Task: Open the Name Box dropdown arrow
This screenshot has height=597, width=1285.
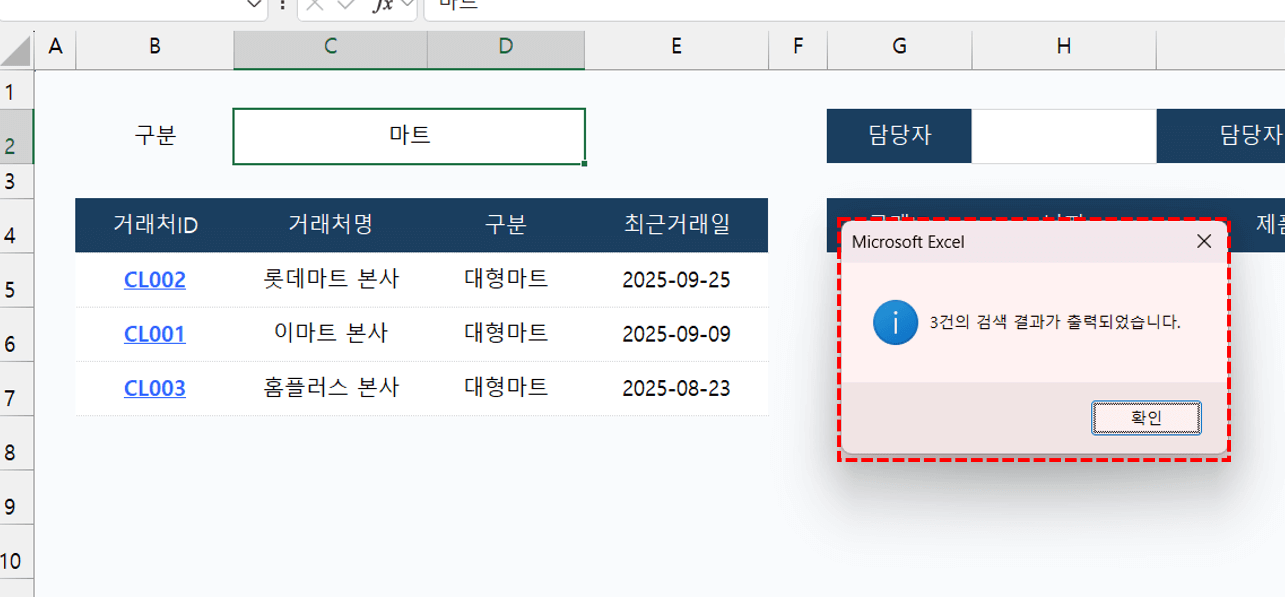Action: pyautogui.click(x=252, y=7)
